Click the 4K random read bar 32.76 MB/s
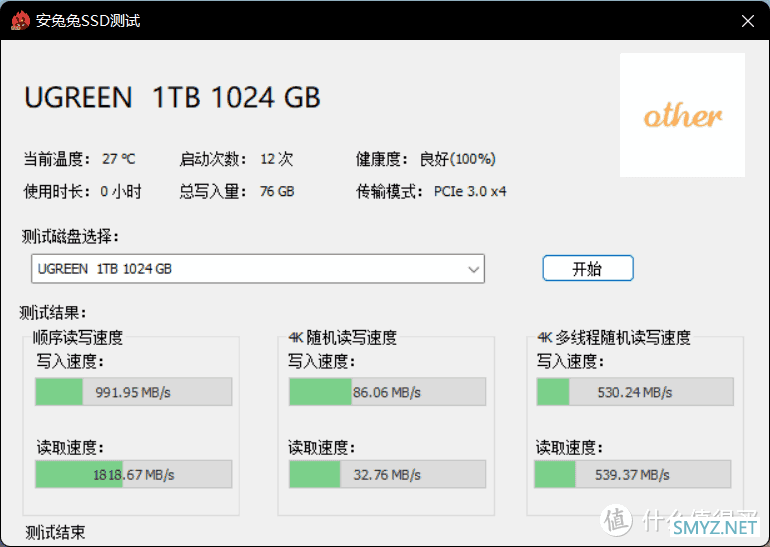Screen dimensions: 770x547 click(x=387, y=474)
